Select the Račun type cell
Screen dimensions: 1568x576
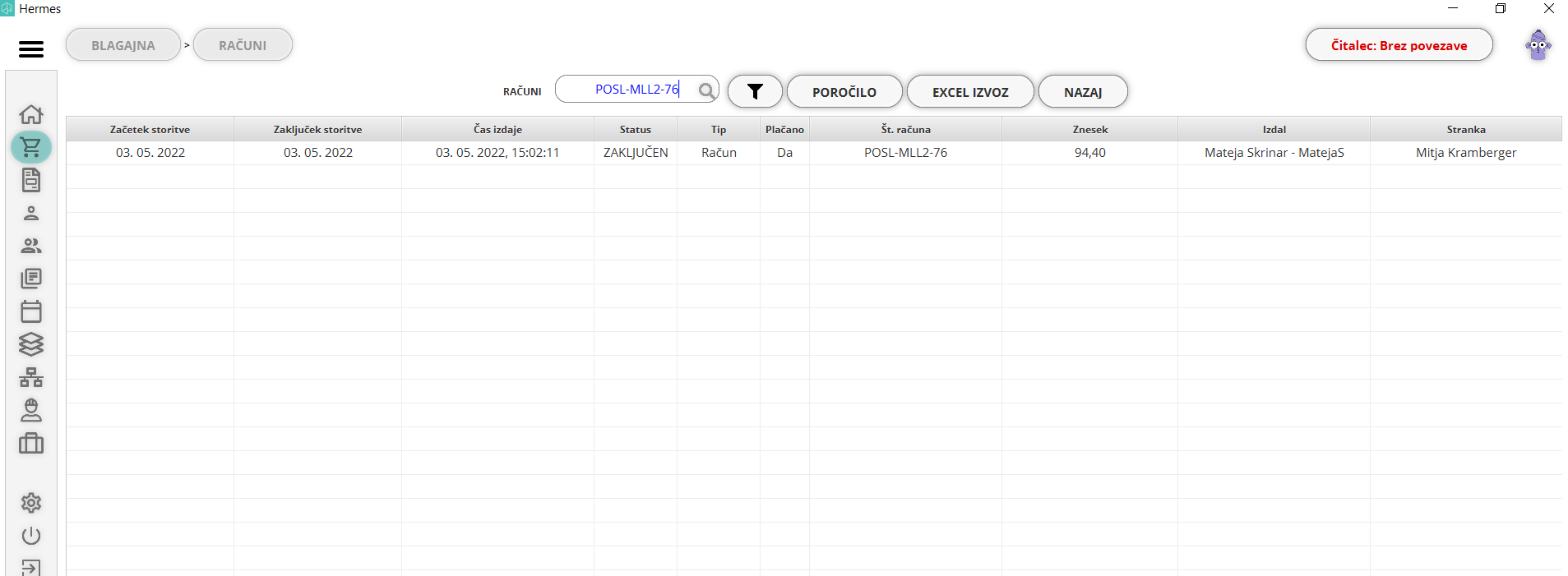coord(719,153)
